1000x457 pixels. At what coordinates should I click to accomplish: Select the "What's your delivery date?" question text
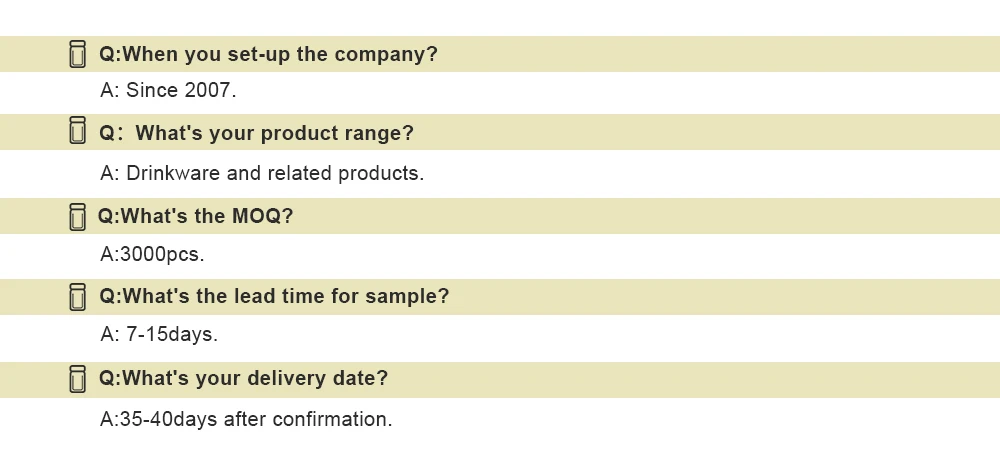[243, 379]
